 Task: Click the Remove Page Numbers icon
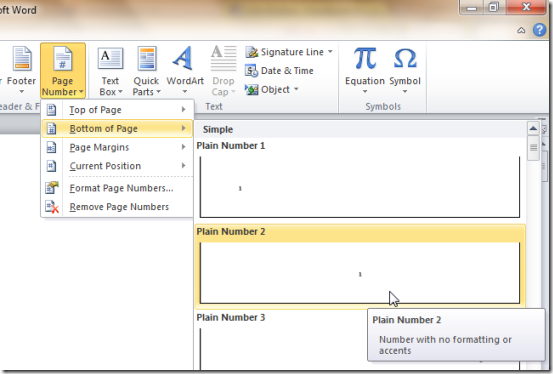coord(52,207)
